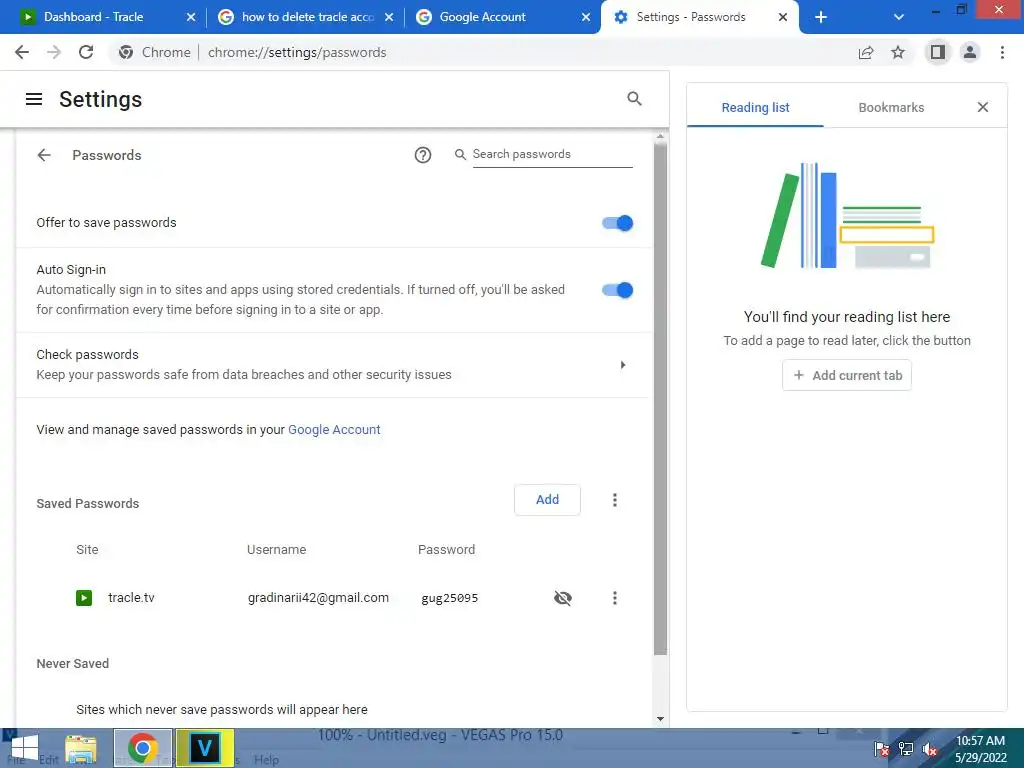The height and width of the screenshot is (768, 1024).
Task: Click the tracle.tv site favicon
Action: (84, 598)
